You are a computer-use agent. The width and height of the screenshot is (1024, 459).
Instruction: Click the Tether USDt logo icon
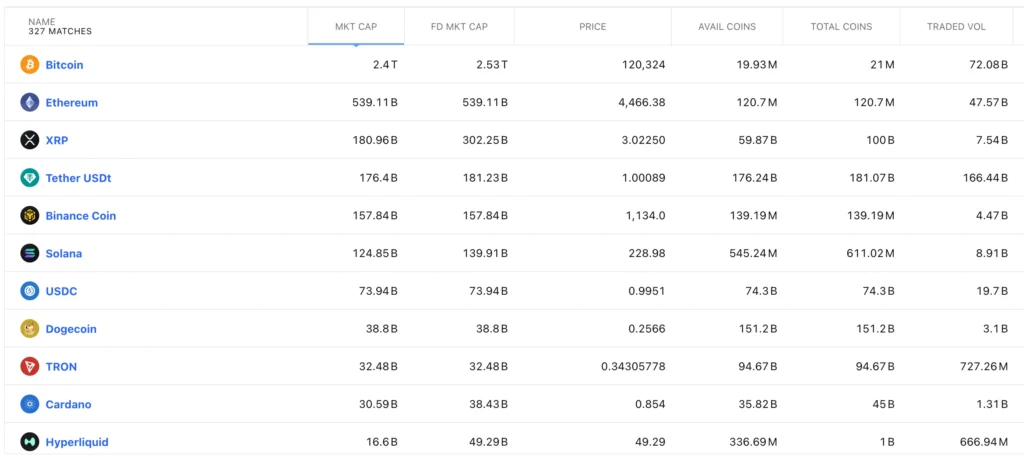coord(30,178)
